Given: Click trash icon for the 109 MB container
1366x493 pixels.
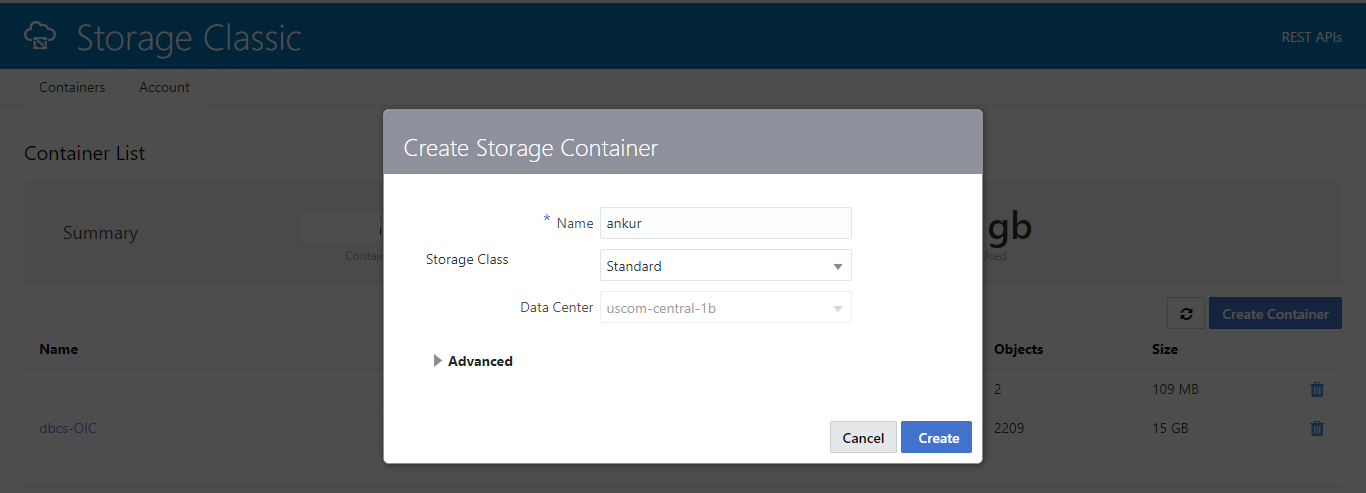Looking at the screenshot, I should coord(1317,389).
